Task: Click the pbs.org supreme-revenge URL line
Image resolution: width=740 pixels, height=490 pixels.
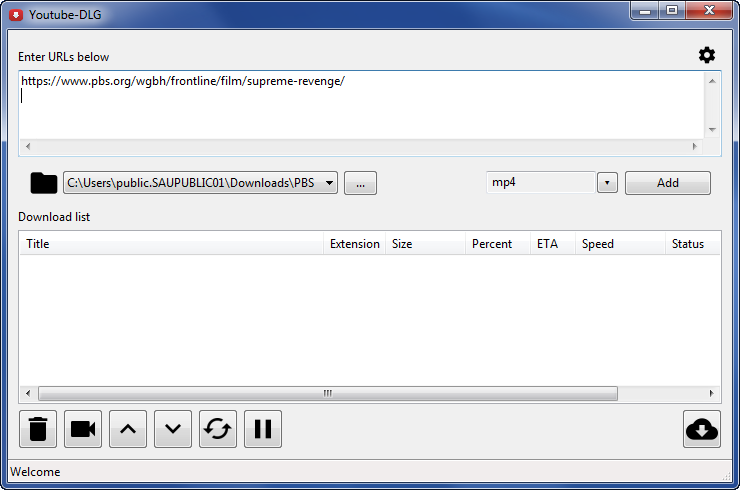Action: click(x=183, y=81)
